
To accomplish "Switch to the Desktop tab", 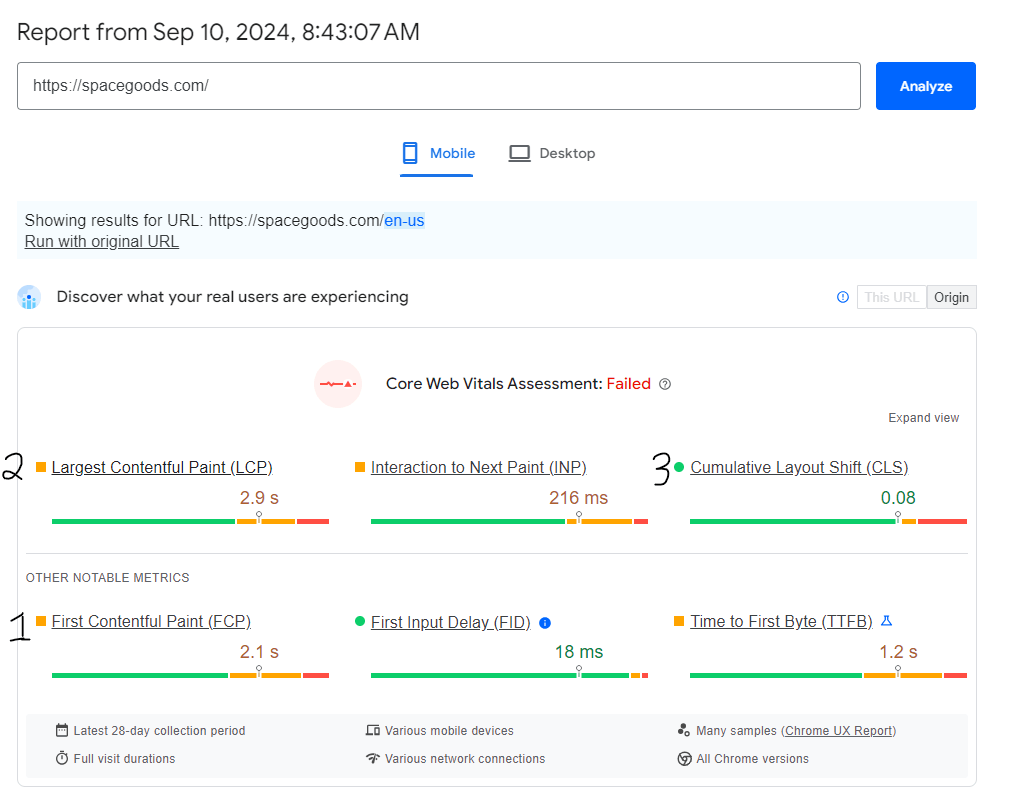I will point(552,153).
